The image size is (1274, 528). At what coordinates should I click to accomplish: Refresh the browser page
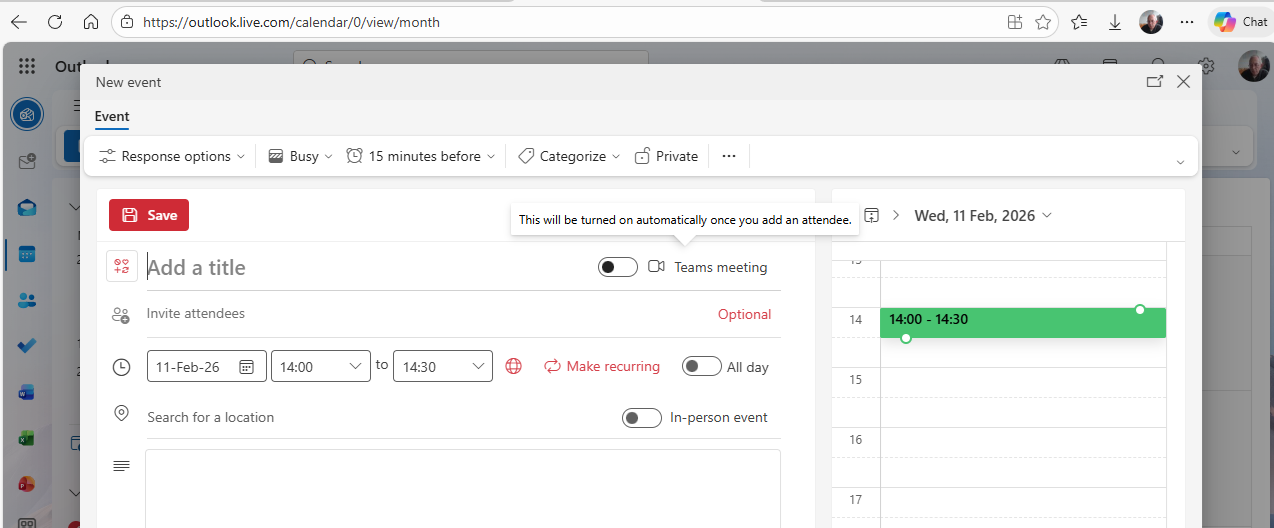click(x=55, y=22)
